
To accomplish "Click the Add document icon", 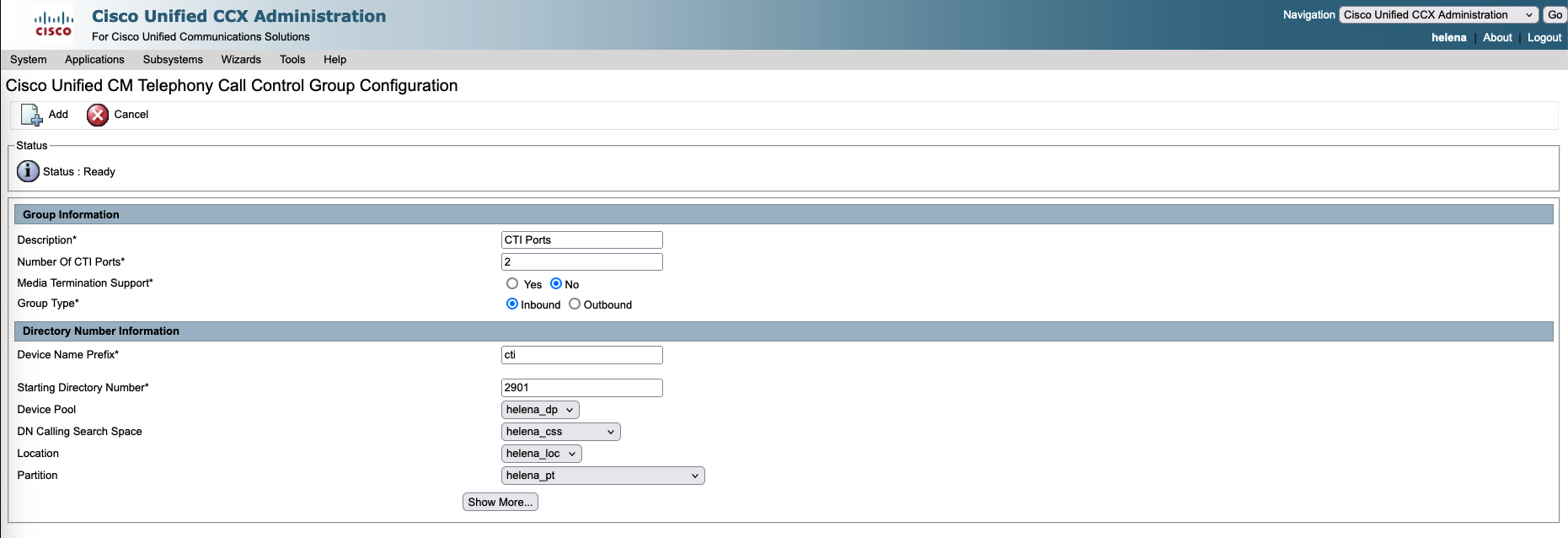I will point(31,115).
